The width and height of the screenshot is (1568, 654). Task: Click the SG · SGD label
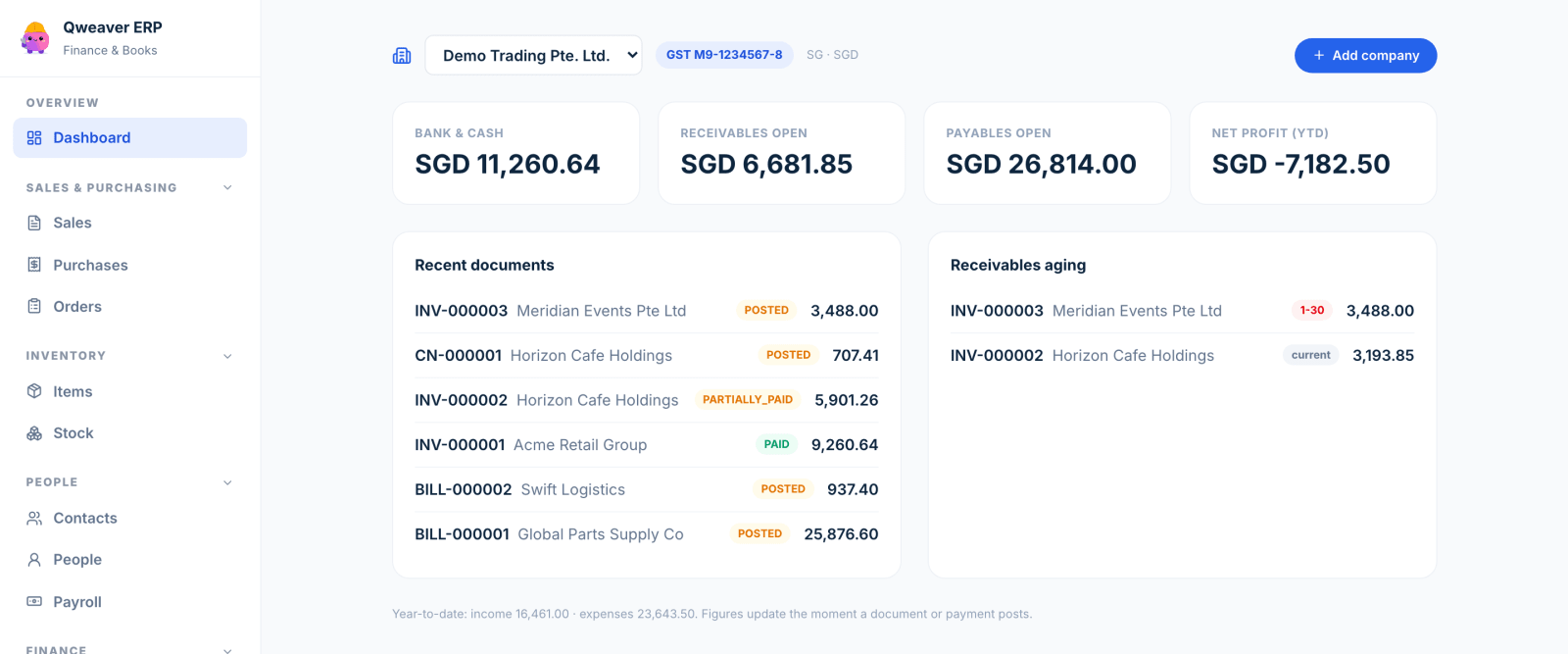tap(832, 55)
